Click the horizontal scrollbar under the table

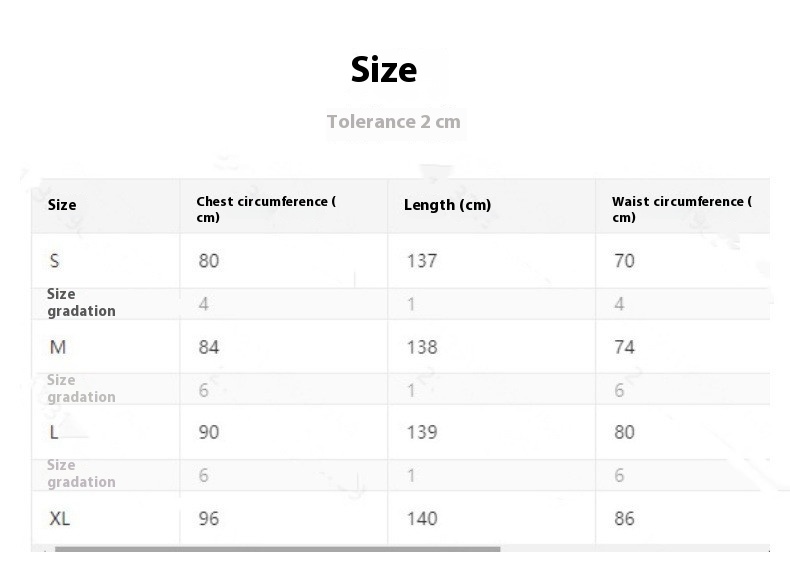coord(278,549)
